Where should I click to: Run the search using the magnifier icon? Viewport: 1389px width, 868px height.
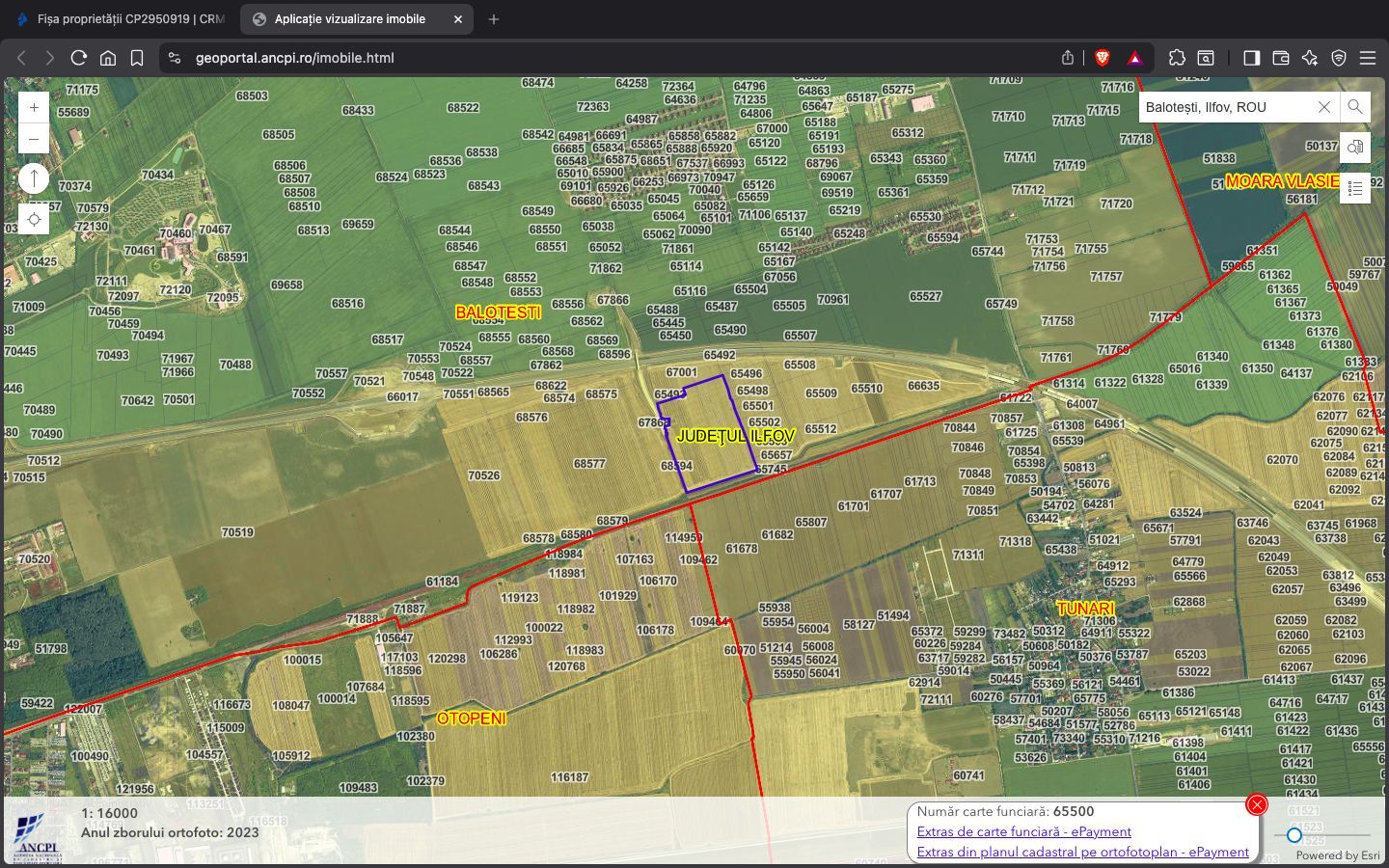tap(1354, 107)
